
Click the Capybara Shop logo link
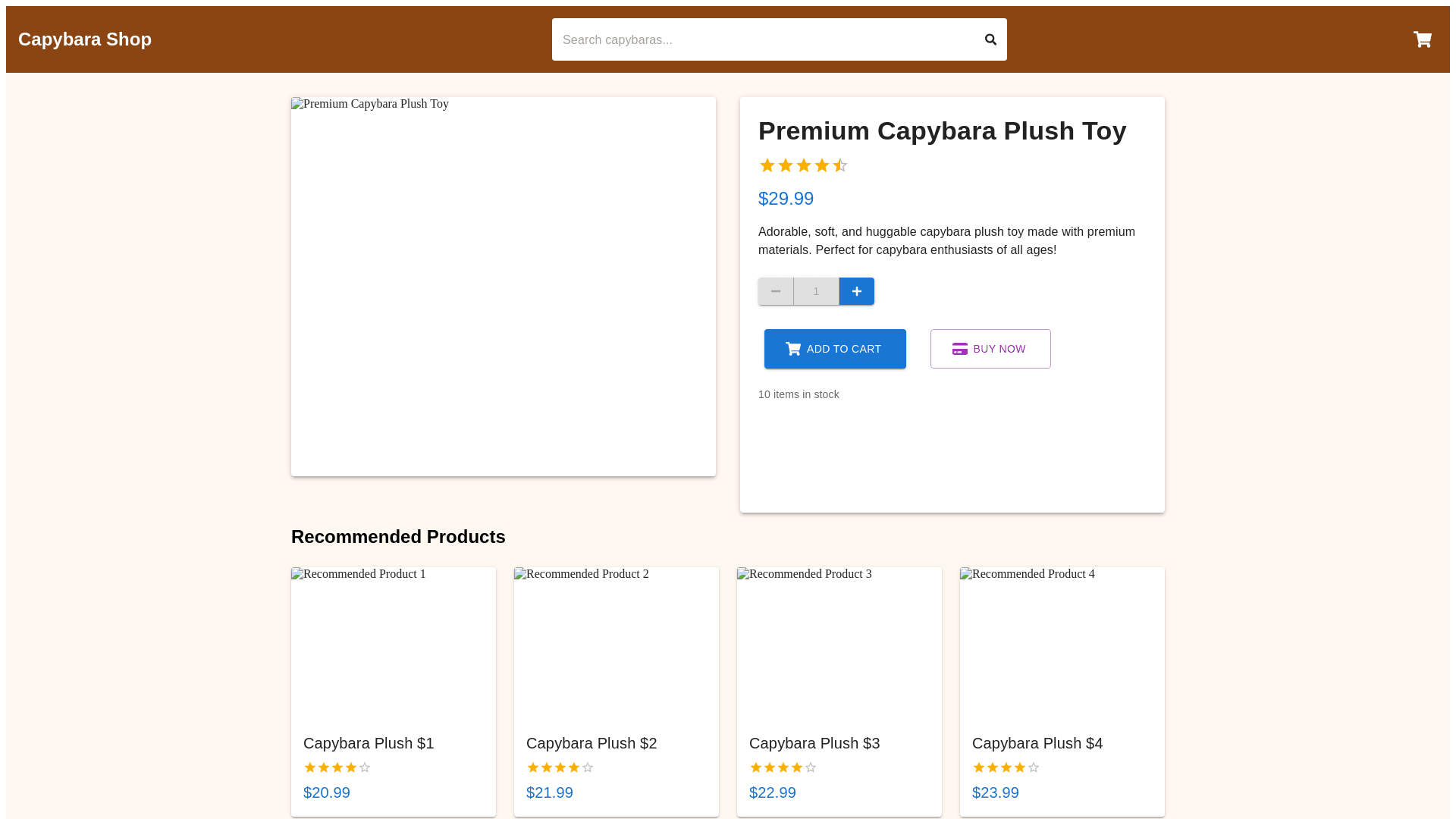tap(85, 39)
